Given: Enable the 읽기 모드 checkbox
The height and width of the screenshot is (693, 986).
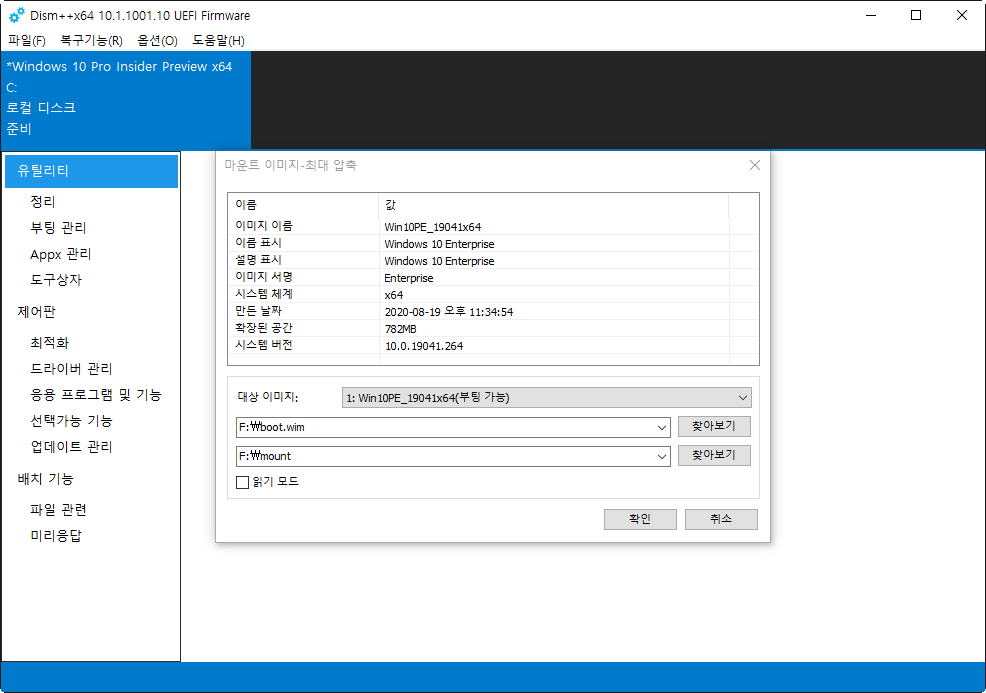Looking at the screenshot, I should pyautogui.click(x=242, y=482).
